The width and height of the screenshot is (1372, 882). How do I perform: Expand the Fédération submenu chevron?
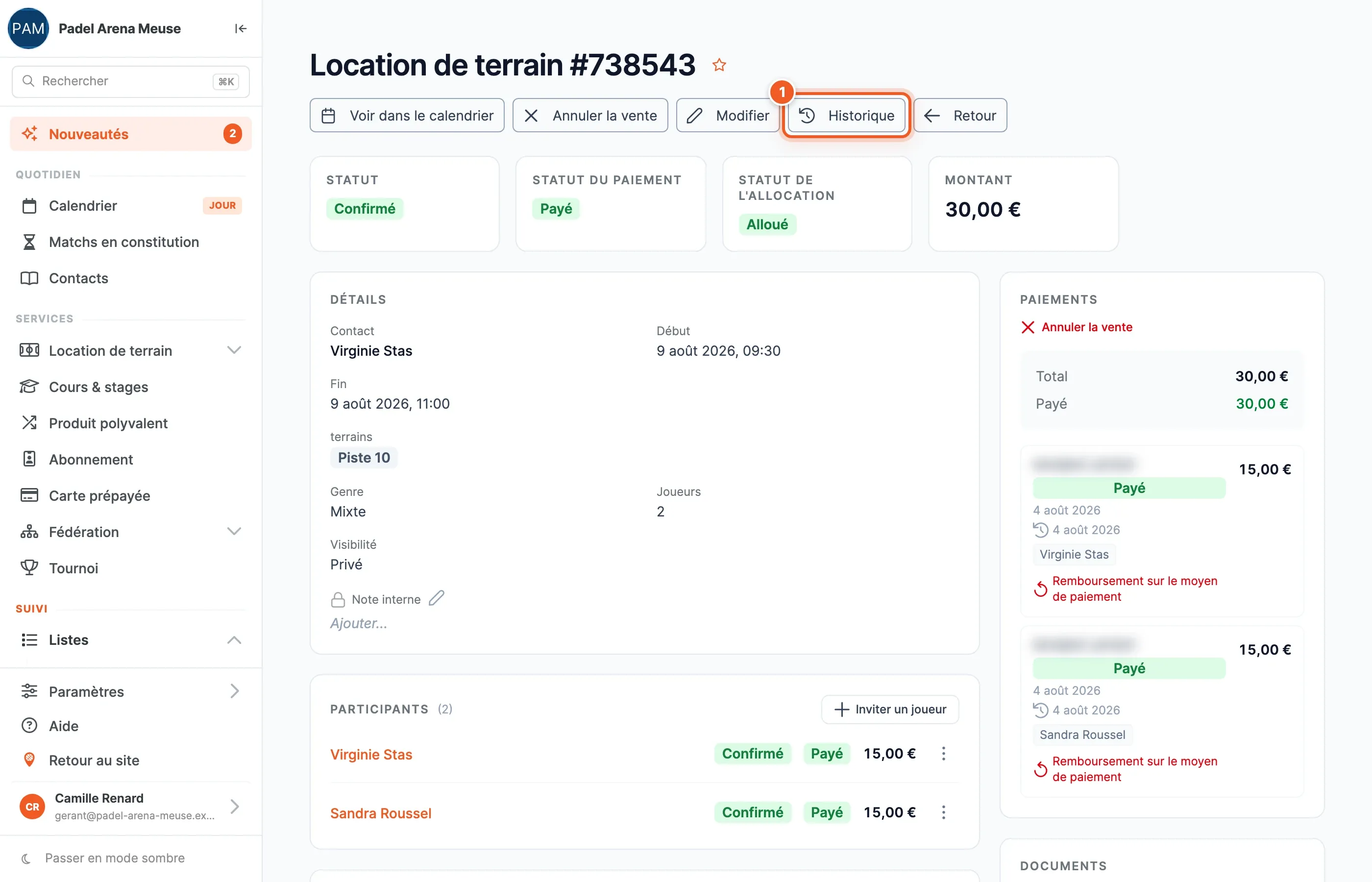[x=234, y=532]
